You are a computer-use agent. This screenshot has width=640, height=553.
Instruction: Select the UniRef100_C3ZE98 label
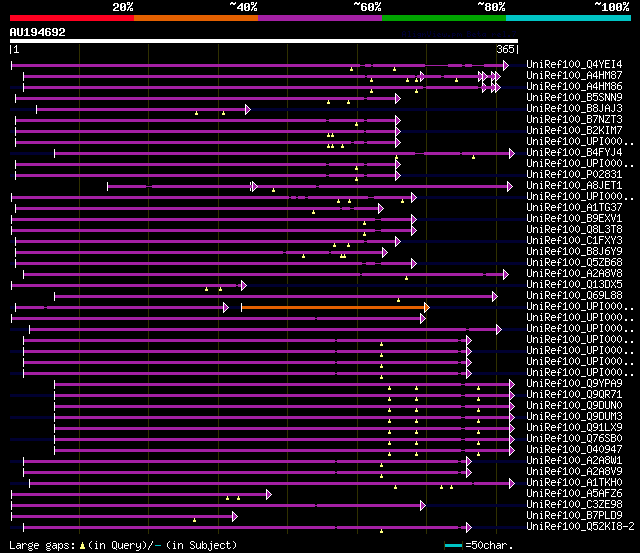coord(574,505)
